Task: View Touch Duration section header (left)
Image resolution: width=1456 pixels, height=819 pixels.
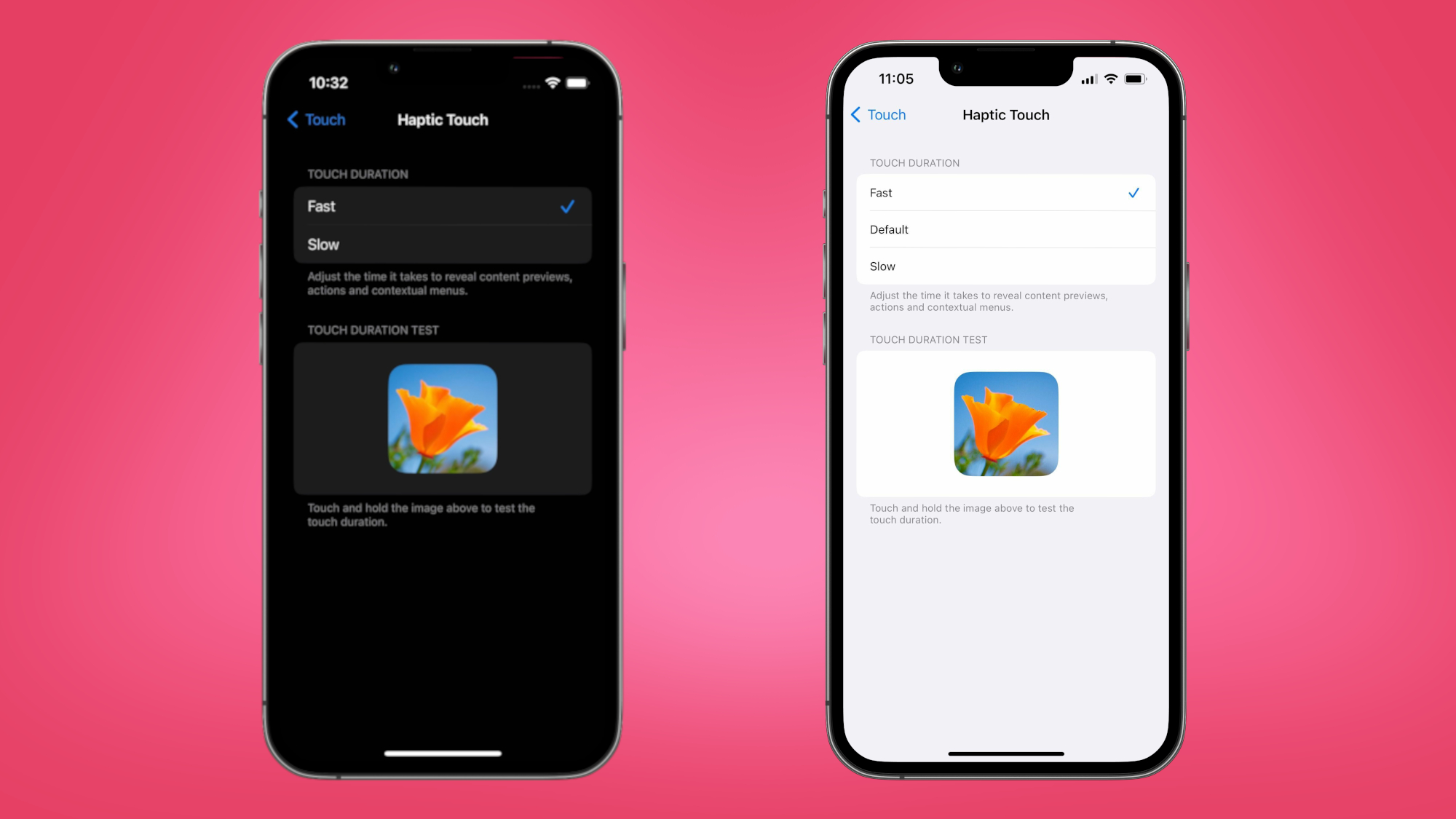Action: click(358, 173)
